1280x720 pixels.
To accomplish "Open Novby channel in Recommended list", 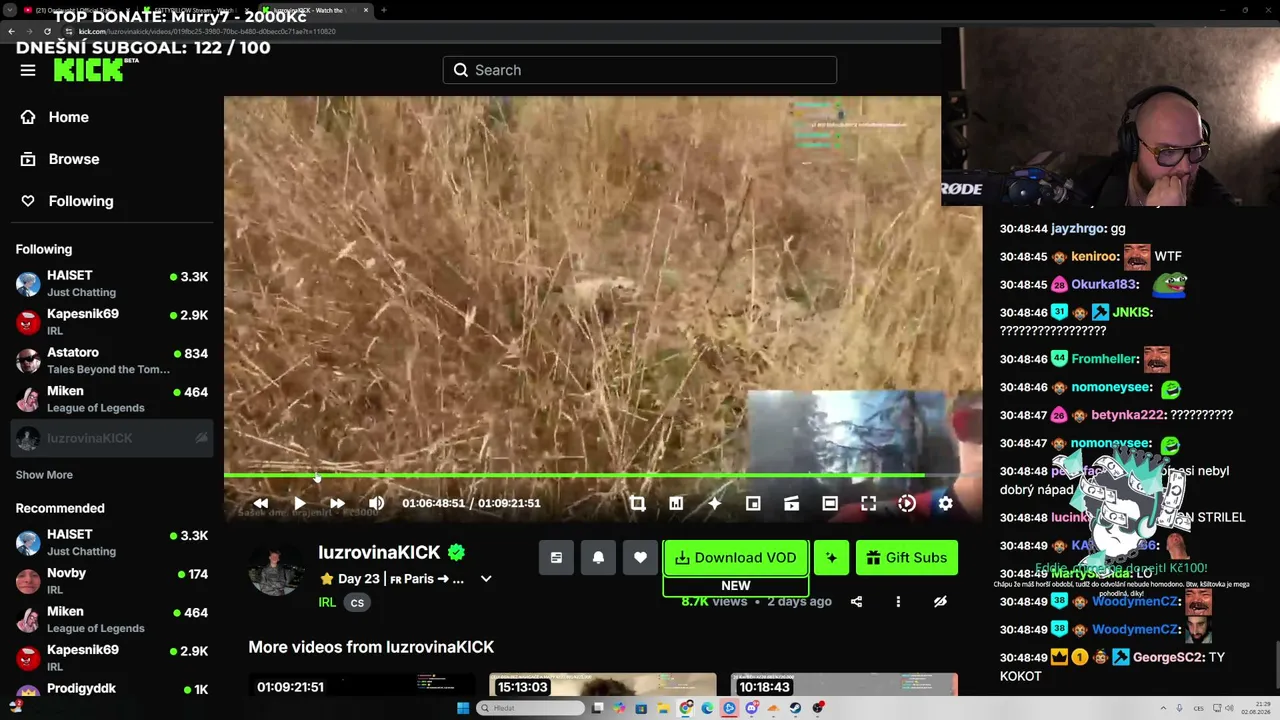I will [x=112, y=581].
